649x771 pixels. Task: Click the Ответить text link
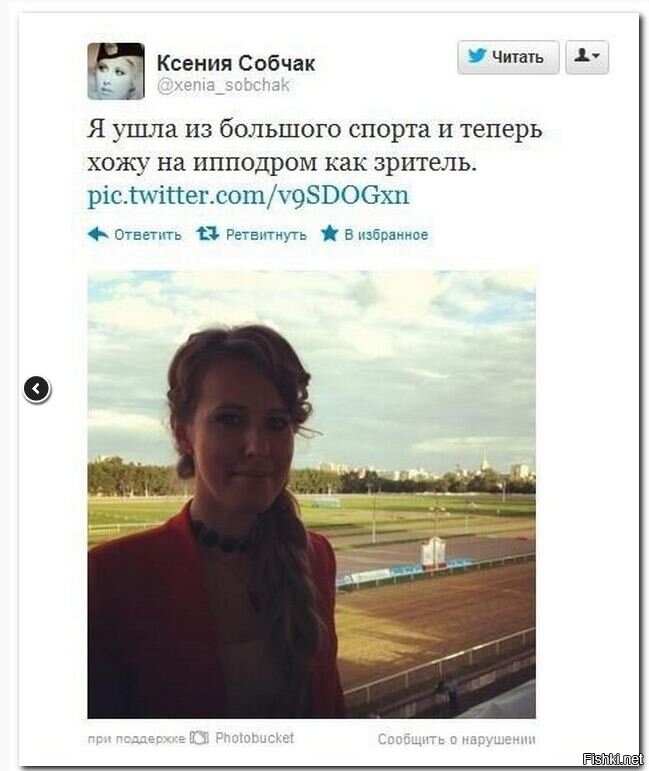(x=148, y=235)
